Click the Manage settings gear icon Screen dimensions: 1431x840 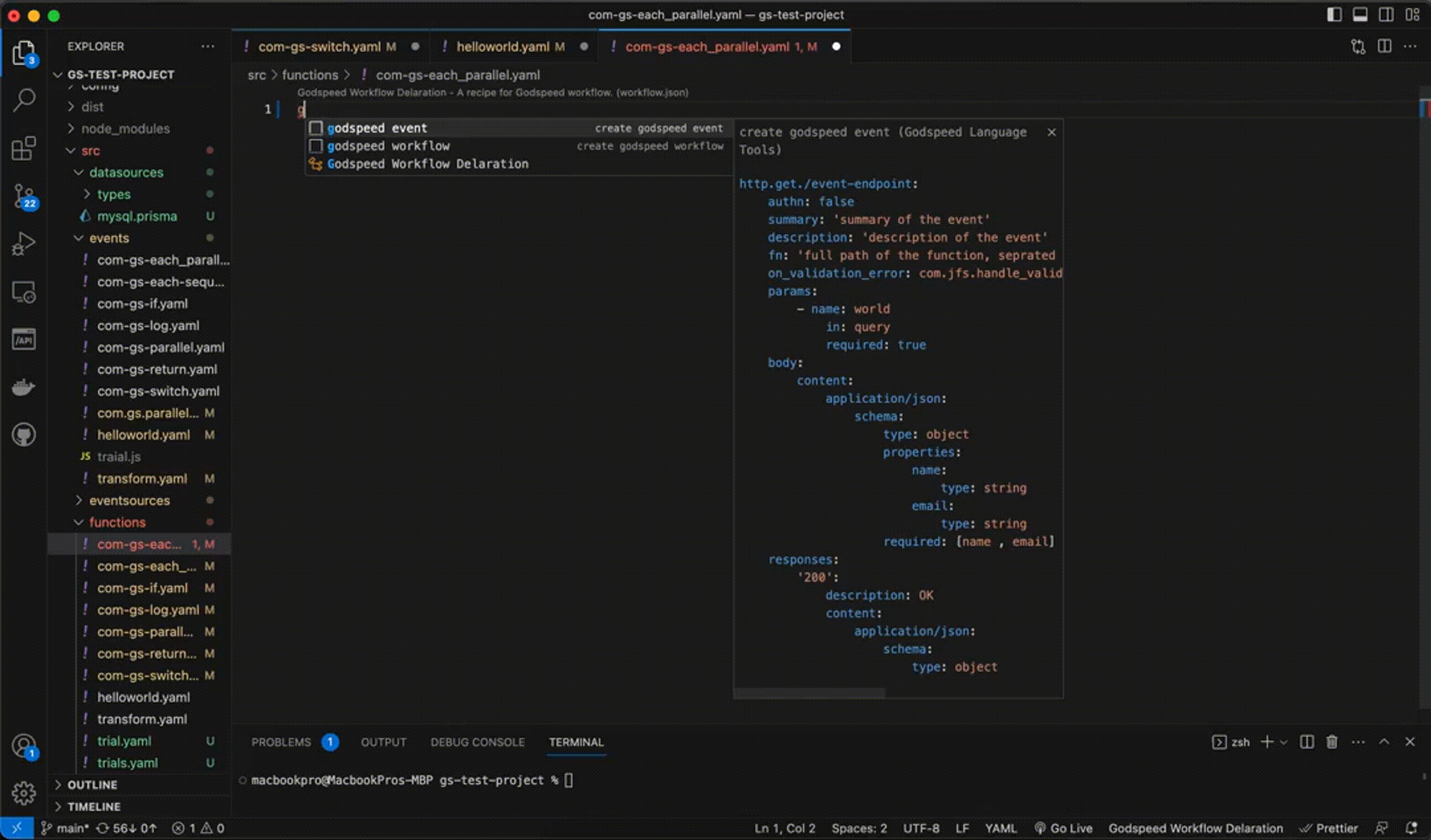(23, 793)
